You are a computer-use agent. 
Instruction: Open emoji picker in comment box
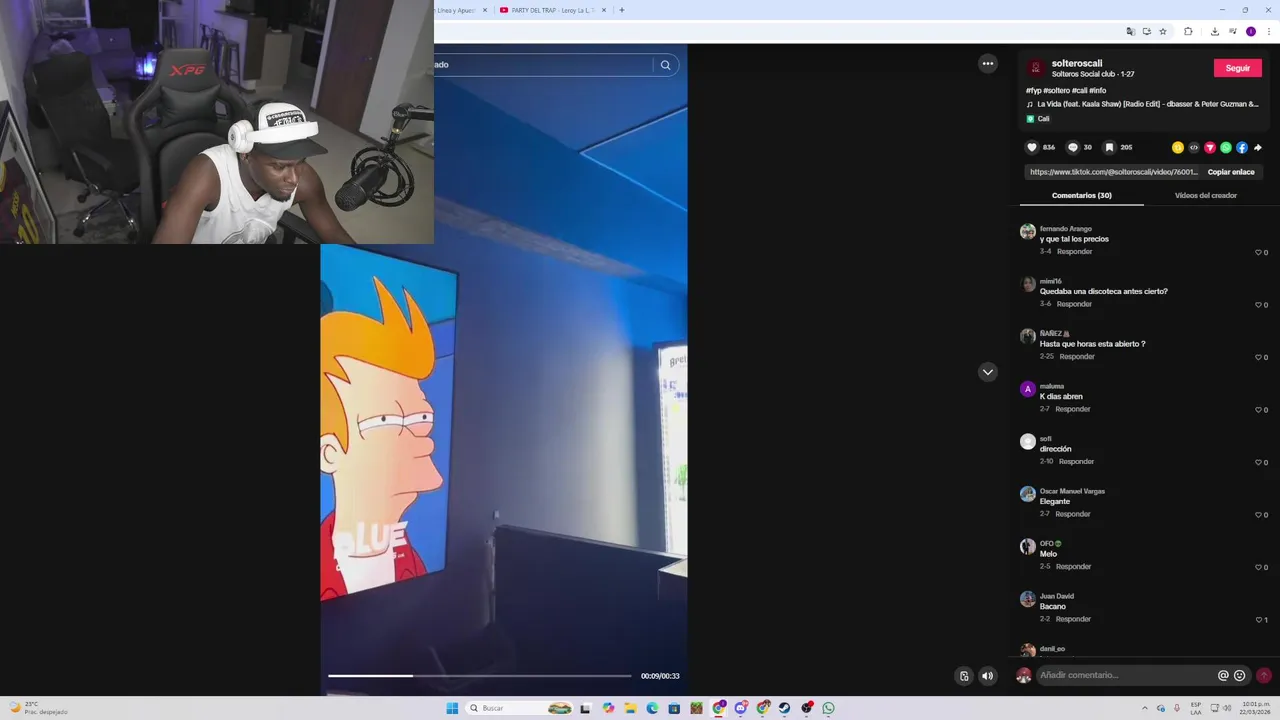1240,675
